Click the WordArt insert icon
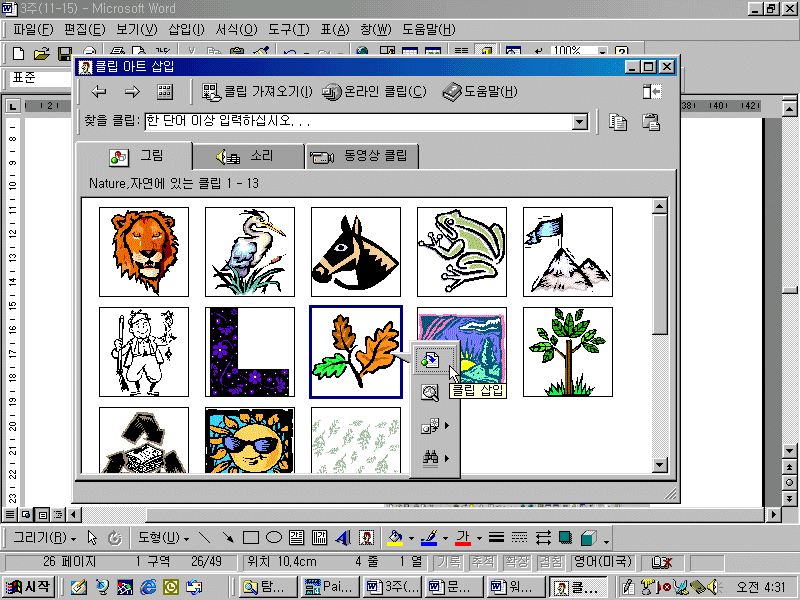This screenshot has height=600, width=800. point(343,538)
